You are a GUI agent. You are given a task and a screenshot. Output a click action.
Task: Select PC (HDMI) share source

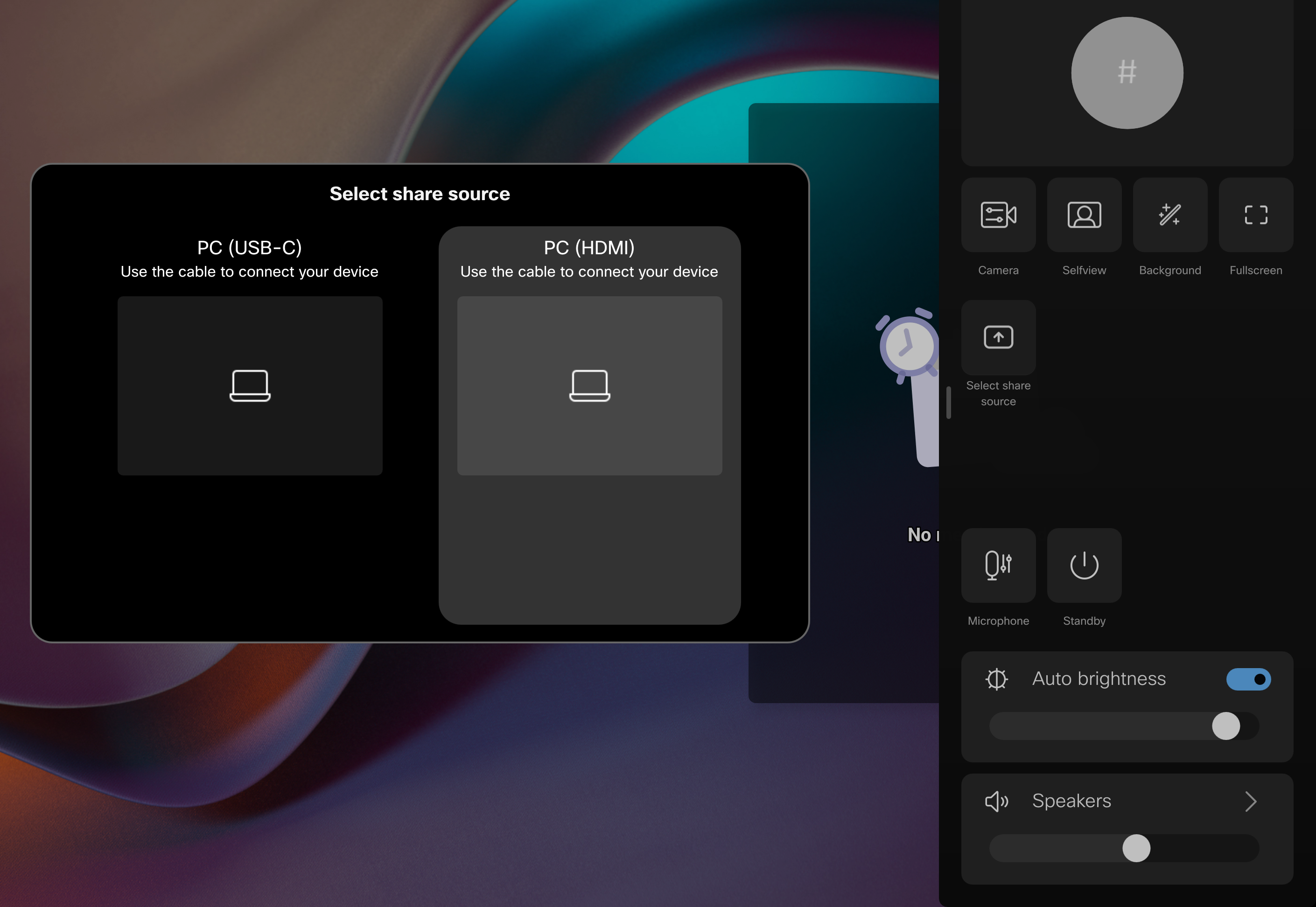(x=589, y=248)
